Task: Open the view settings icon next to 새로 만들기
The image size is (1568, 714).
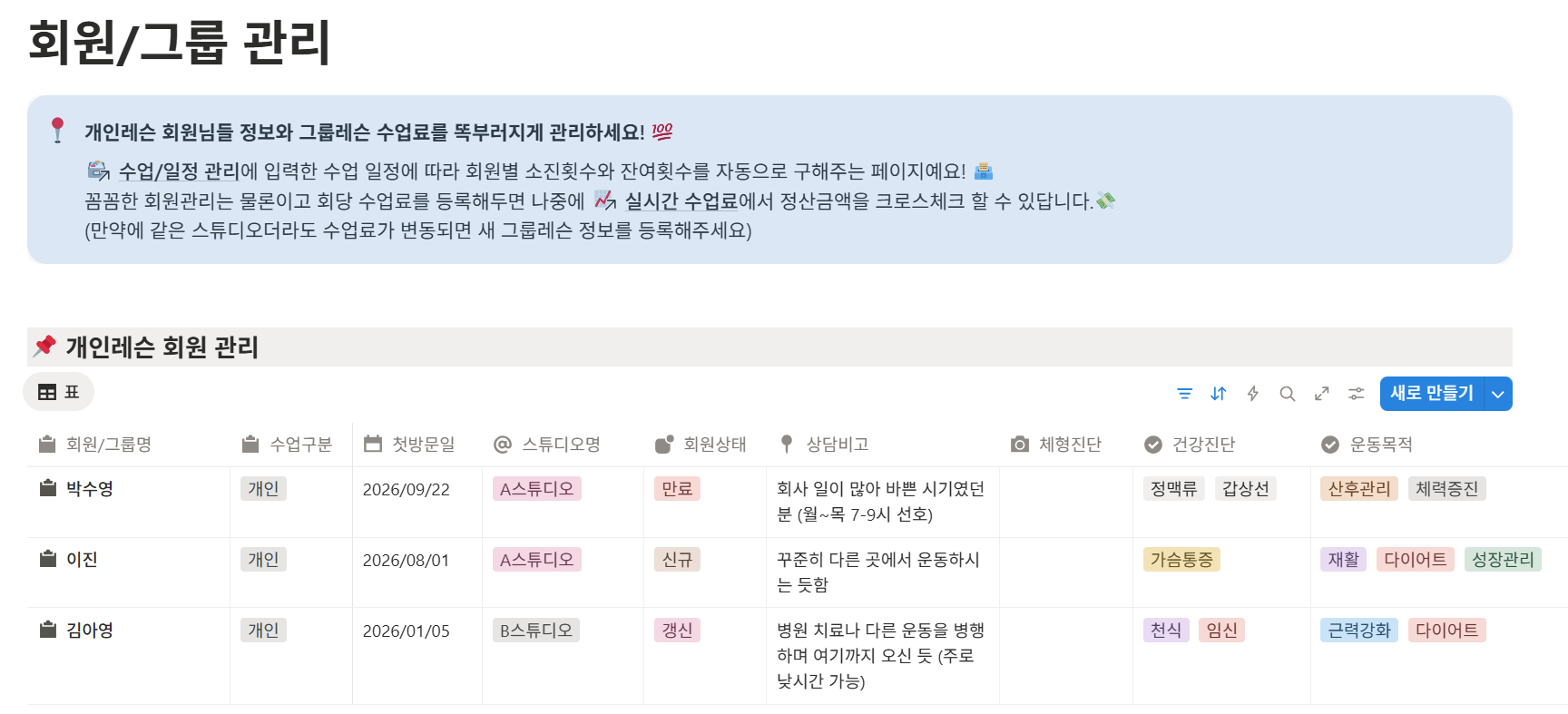Action: tap(1356, 394)
